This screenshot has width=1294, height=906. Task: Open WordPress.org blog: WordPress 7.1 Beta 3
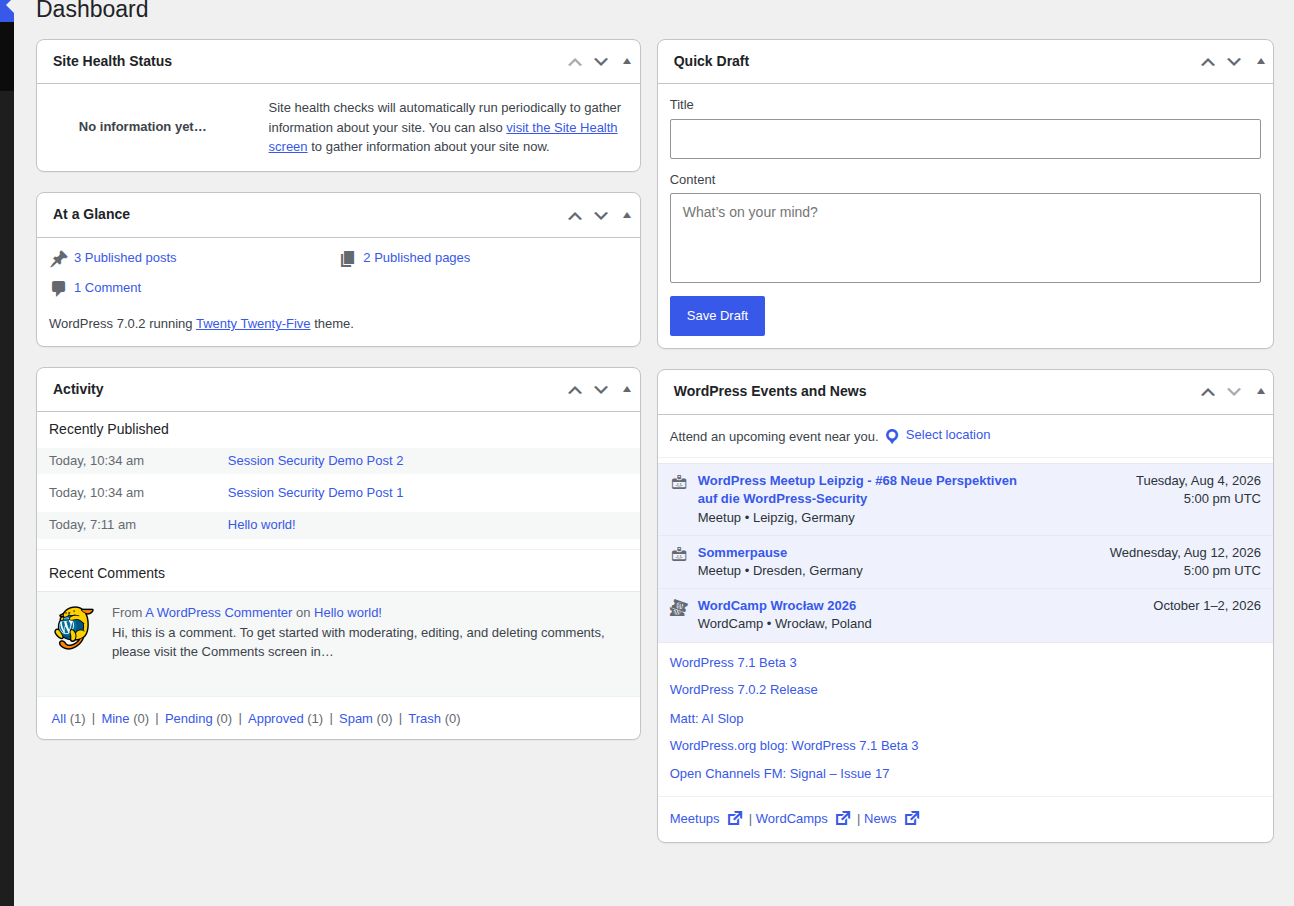794,745
